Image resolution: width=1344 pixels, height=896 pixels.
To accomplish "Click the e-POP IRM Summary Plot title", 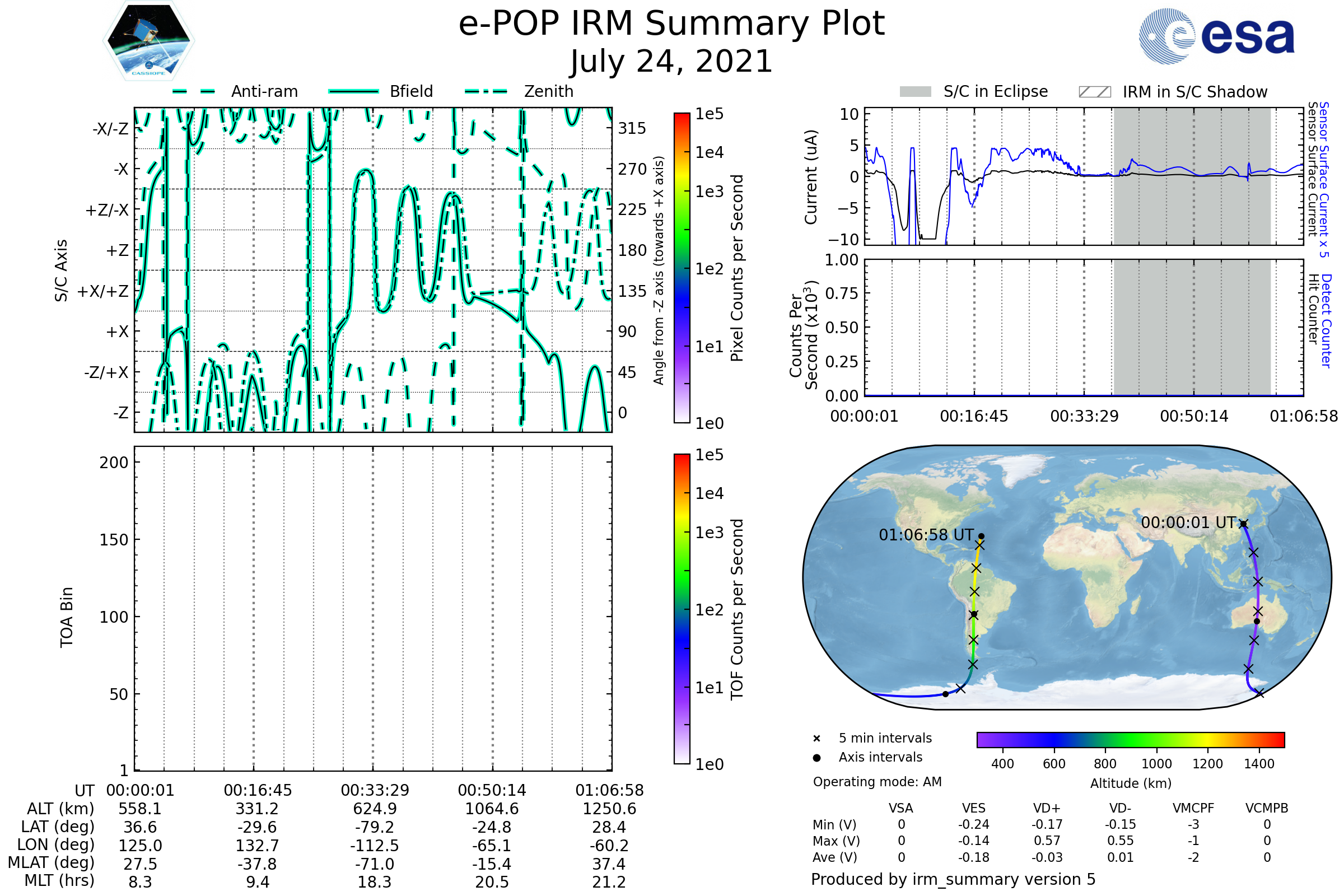I will 671,24.
